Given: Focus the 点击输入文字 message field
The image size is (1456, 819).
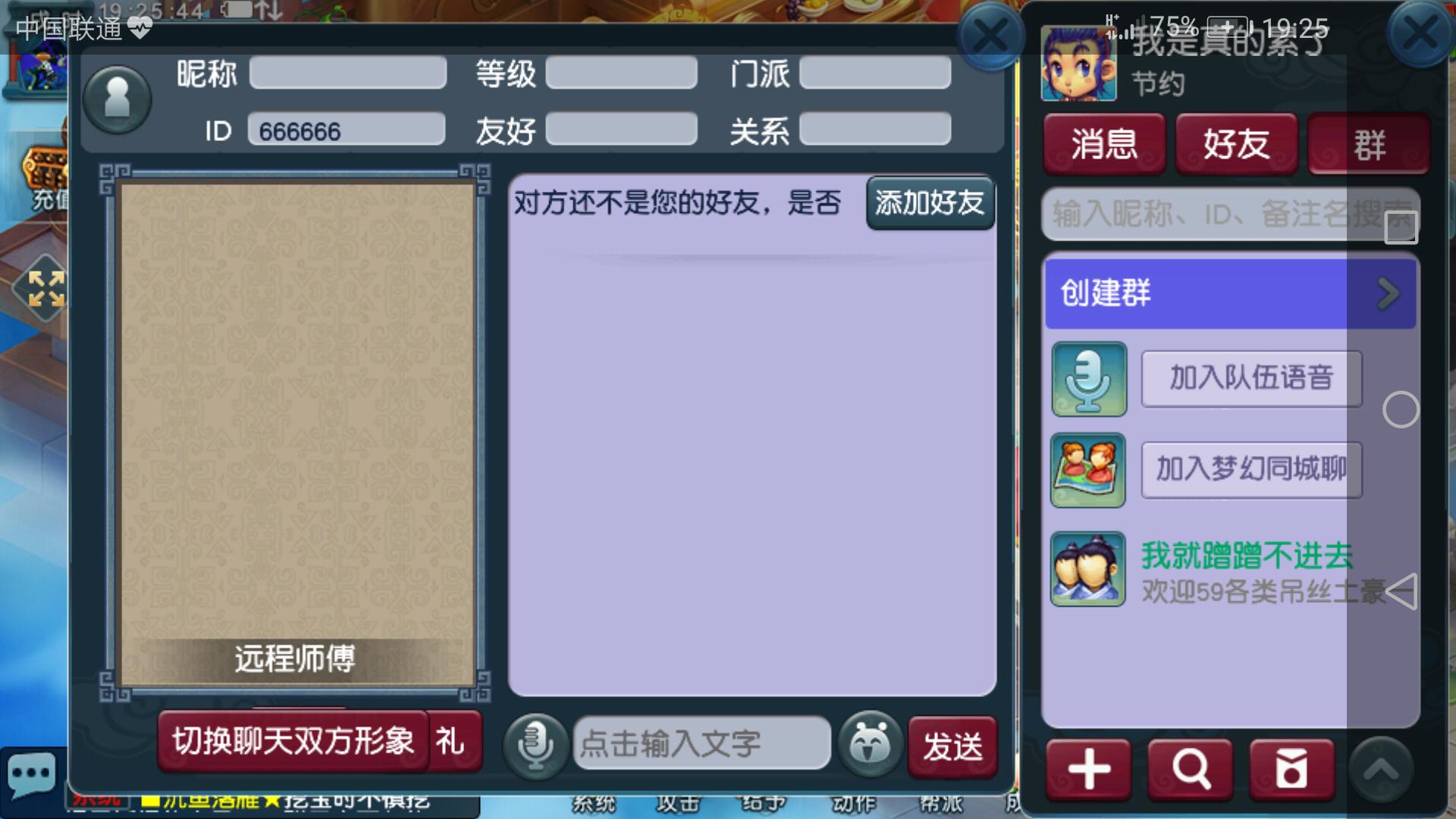Looking at the screenshot, I should pyautogui.click(x=701, y=744).
